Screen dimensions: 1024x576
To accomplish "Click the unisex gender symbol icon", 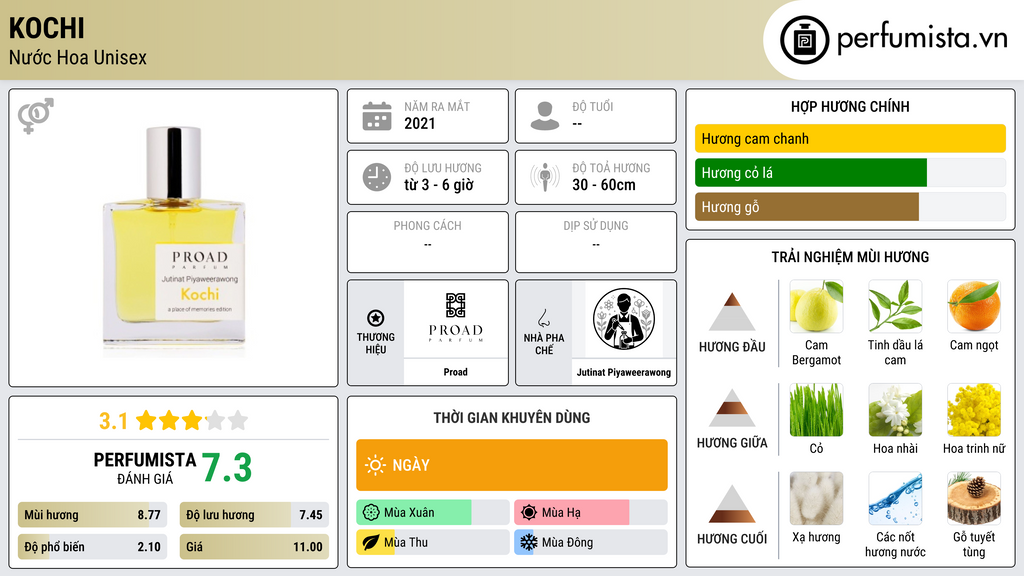I will (35, 116).
